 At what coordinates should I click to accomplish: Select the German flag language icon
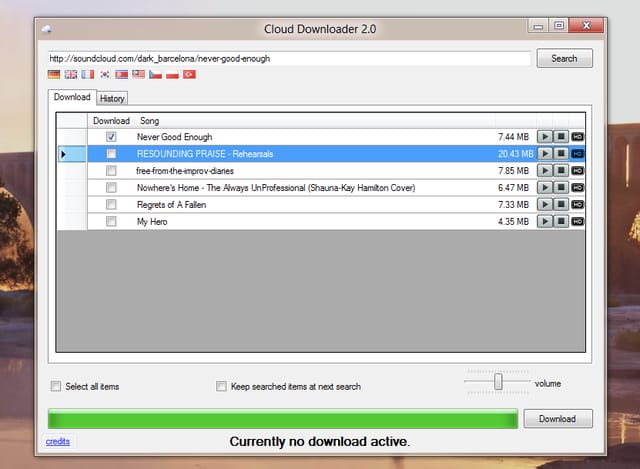coord(54,74)
